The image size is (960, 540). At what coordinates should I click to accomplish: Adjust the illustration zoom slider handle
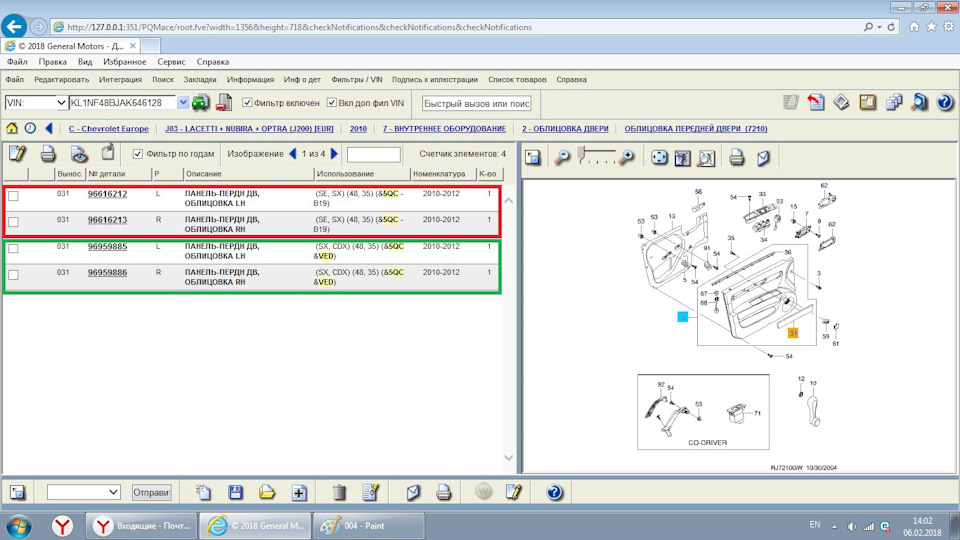(581, 155)
